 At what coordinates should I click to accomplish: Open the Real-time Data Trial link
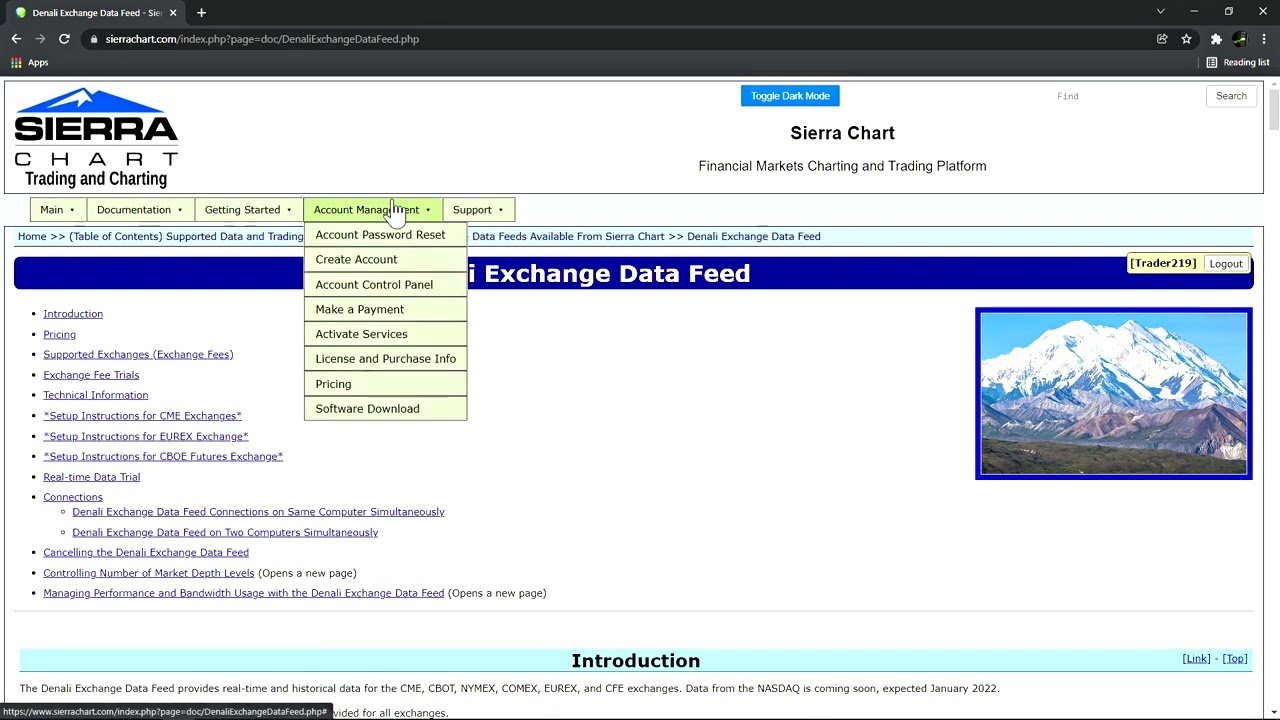click(x=91, y=477)
